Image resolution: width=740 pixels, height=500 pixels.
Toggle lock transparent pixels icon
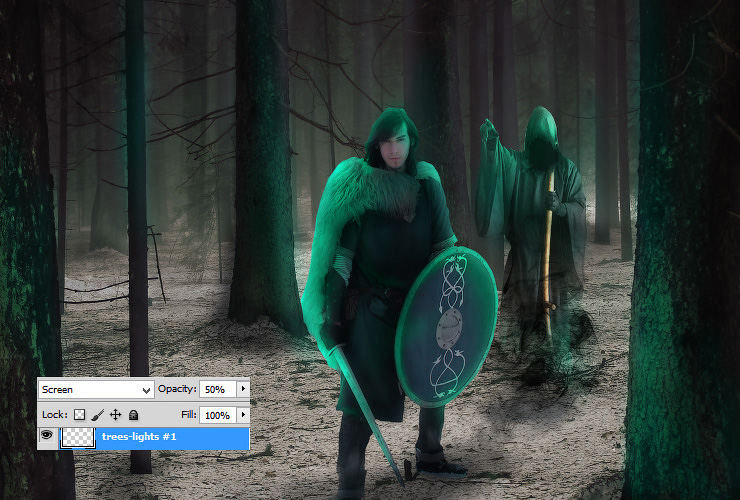click(x=80, y=415)
